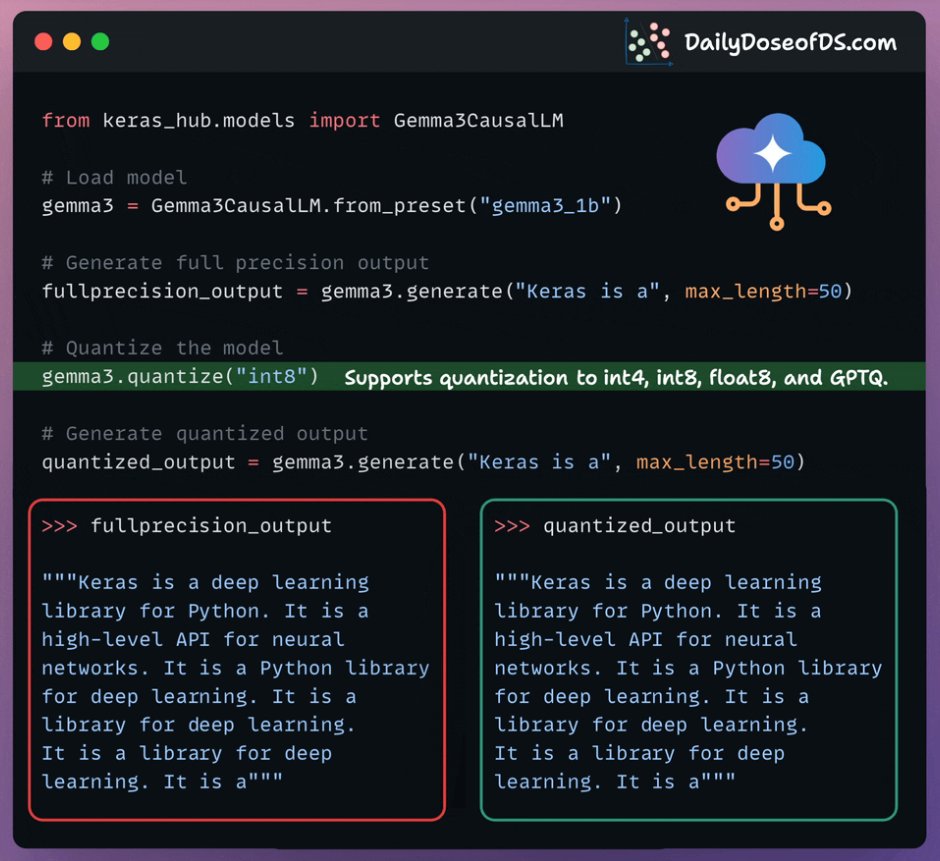The width and height of the screenshot is (940, 861).
Task: Click the '# Generate full precision output' comment
Action: pyautogui.click(x=236, y=263)
